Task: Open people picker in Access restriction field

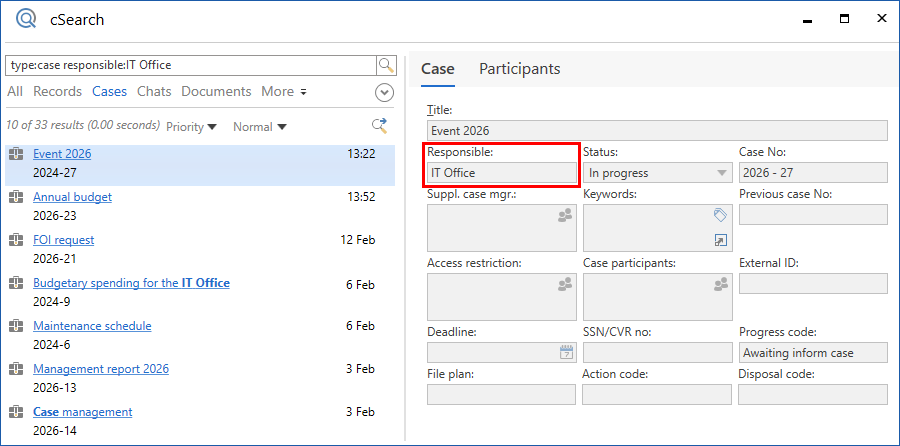Action: click(566, 284)
